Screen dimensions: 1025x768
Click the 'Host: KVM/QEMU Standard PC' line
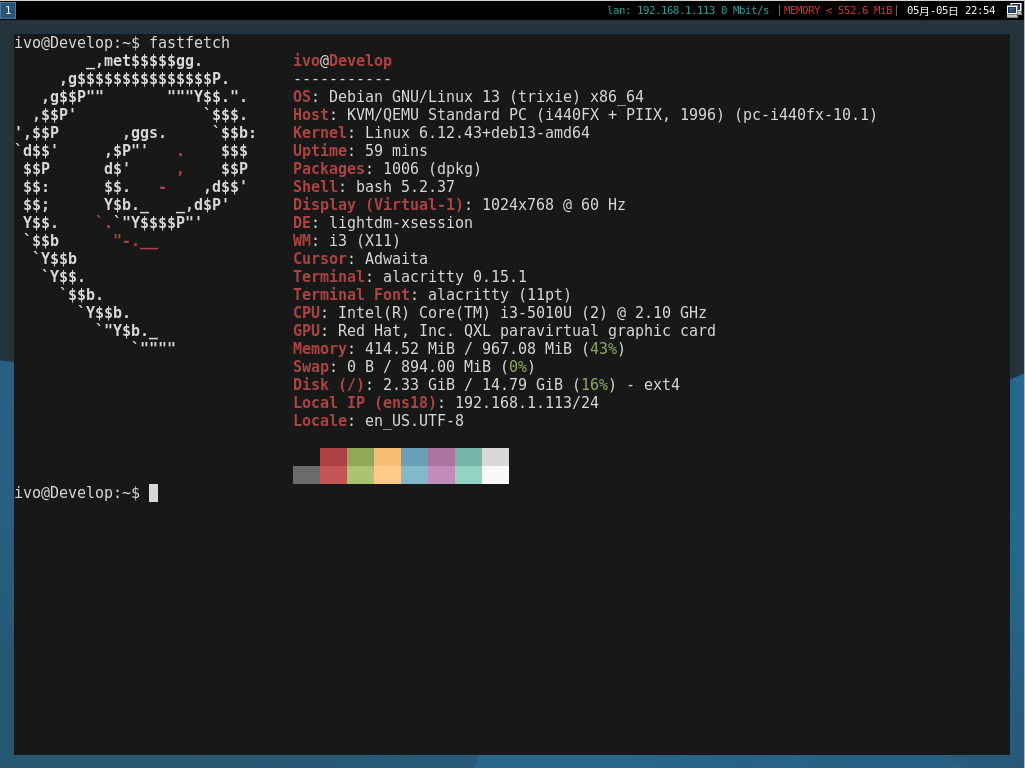[585, 115]
